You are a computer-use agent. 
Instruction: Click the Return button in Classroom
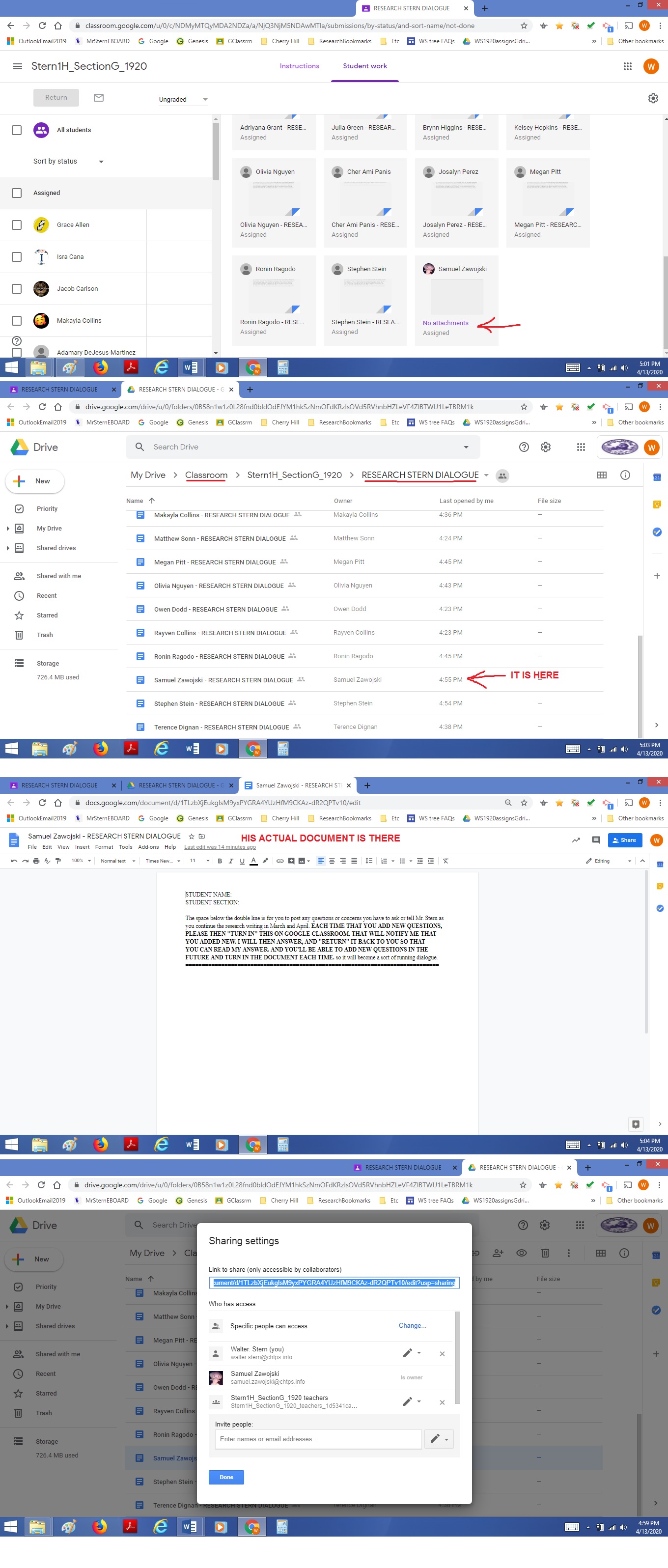(x=56, y=97)
